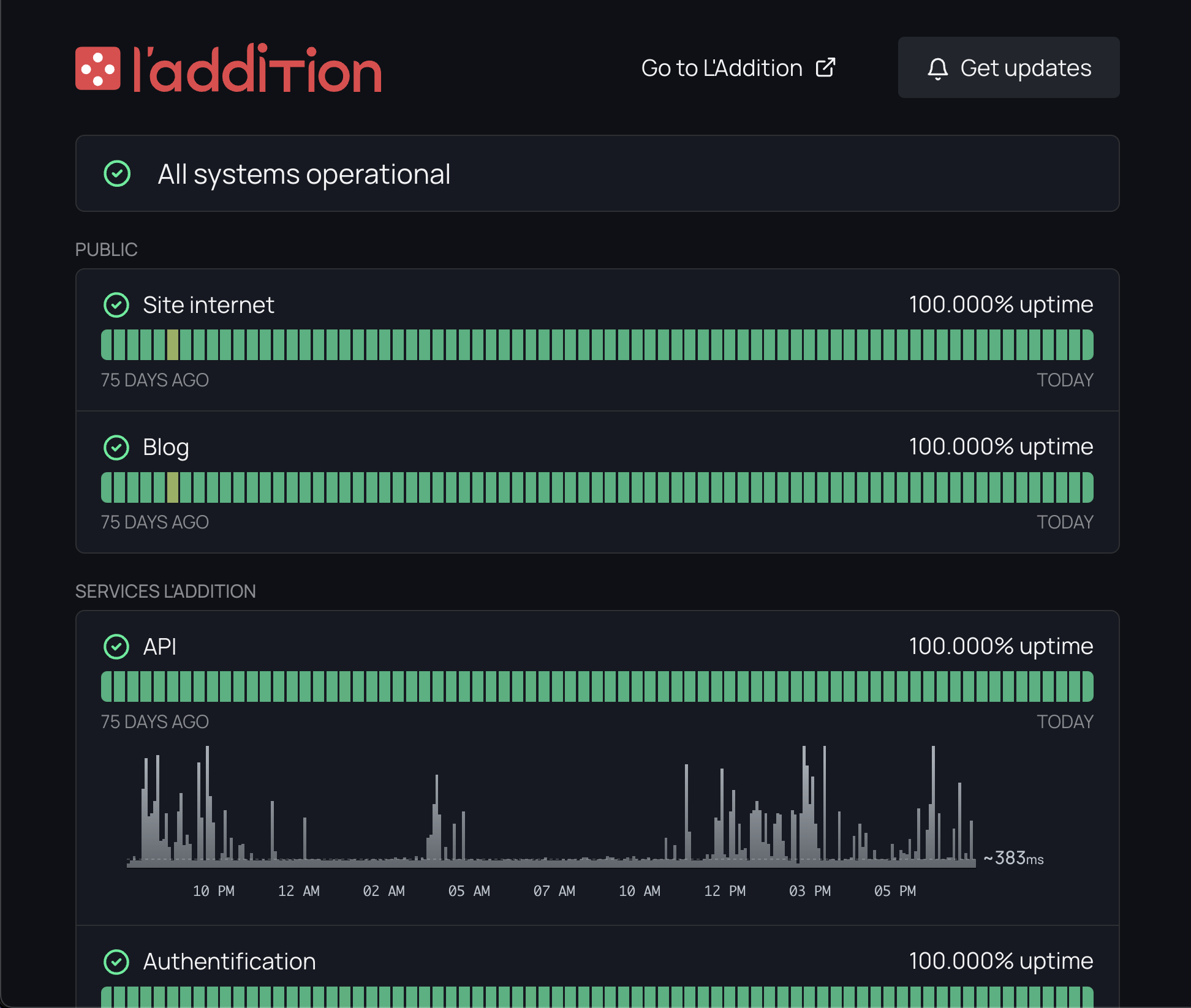The height and width of the screenshot is (1008, 1191).
Task: Click the All systems operational check icon
Action: tap(117, 173)
